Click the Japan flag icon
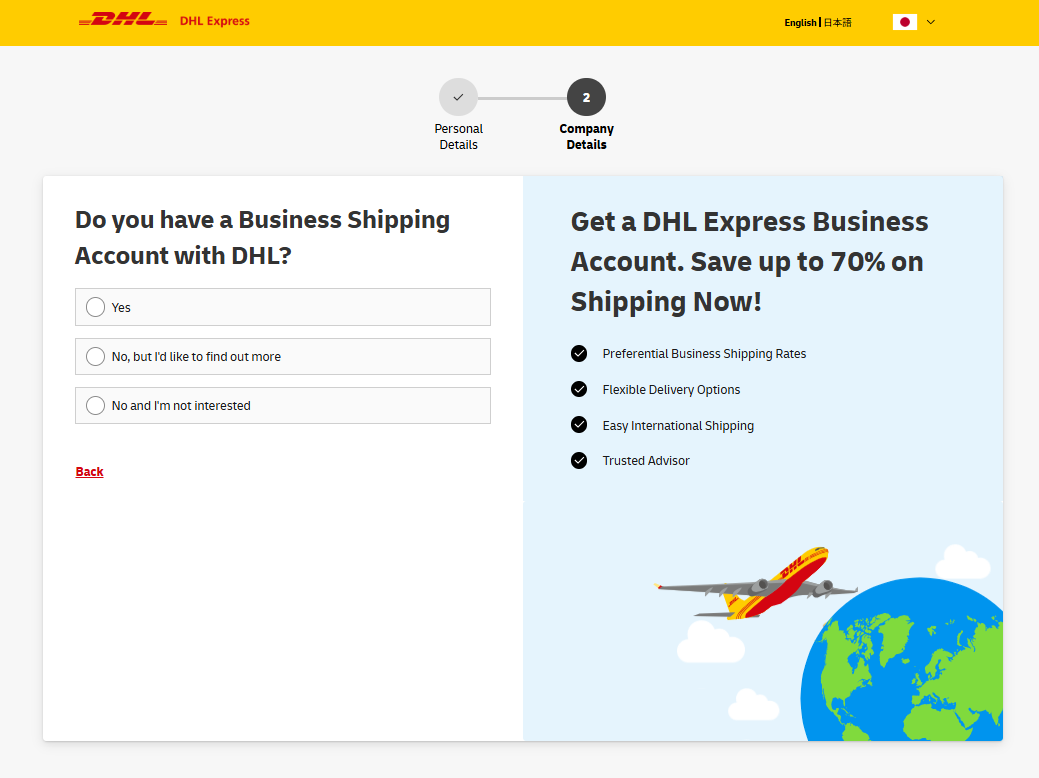This screenshot has height=778, width=1039. [904, 22]
